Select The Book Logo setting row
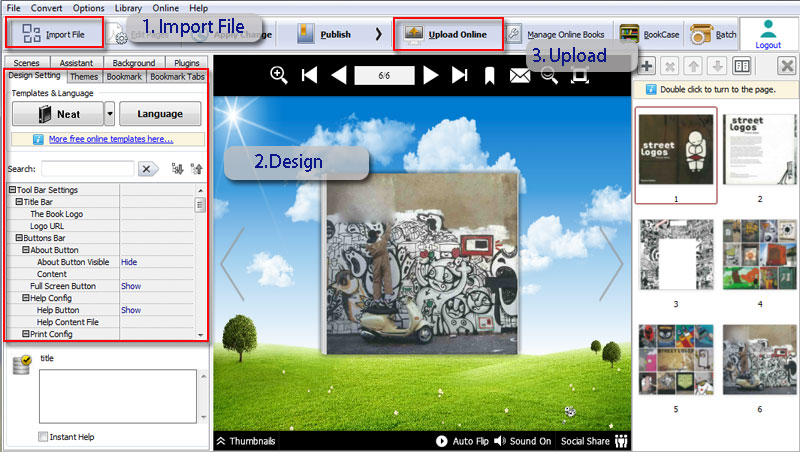The image size is (800, 452). coord(101,214)
